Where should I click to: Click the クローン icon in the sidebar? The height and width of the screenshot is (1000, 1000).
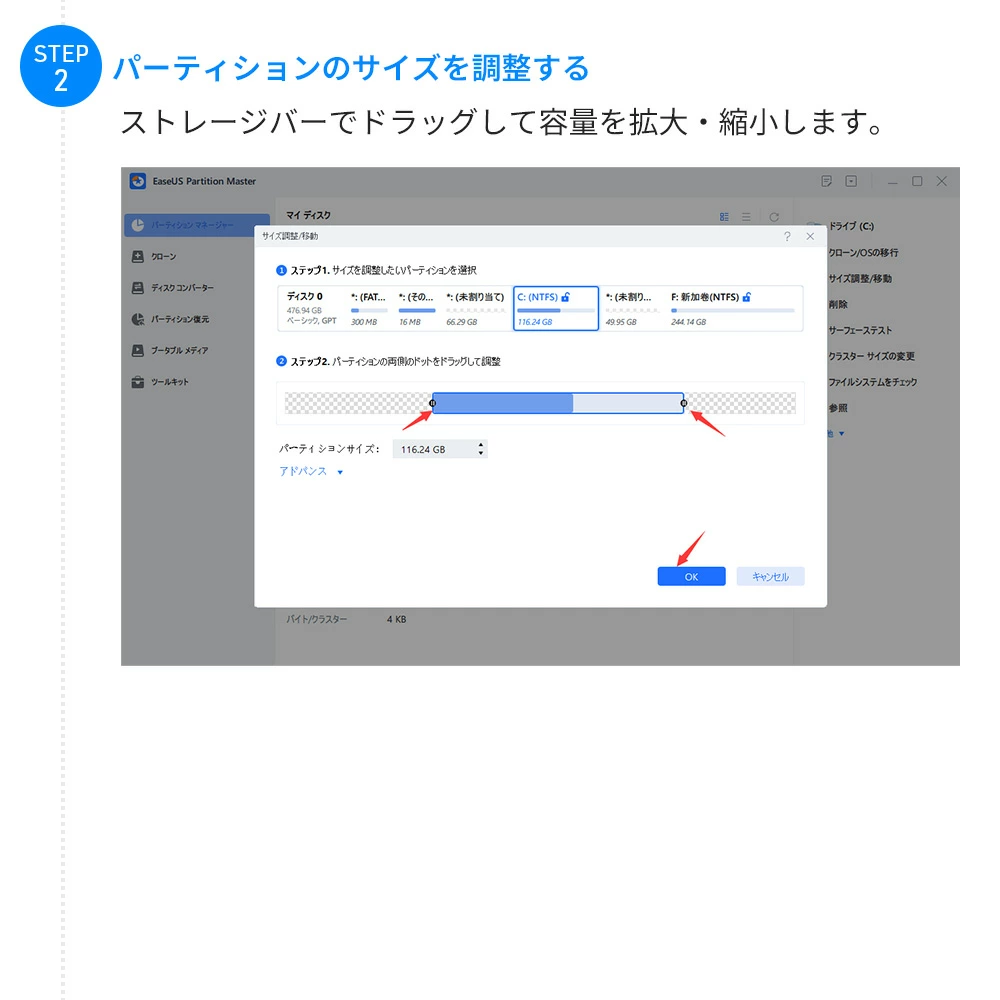138,257
